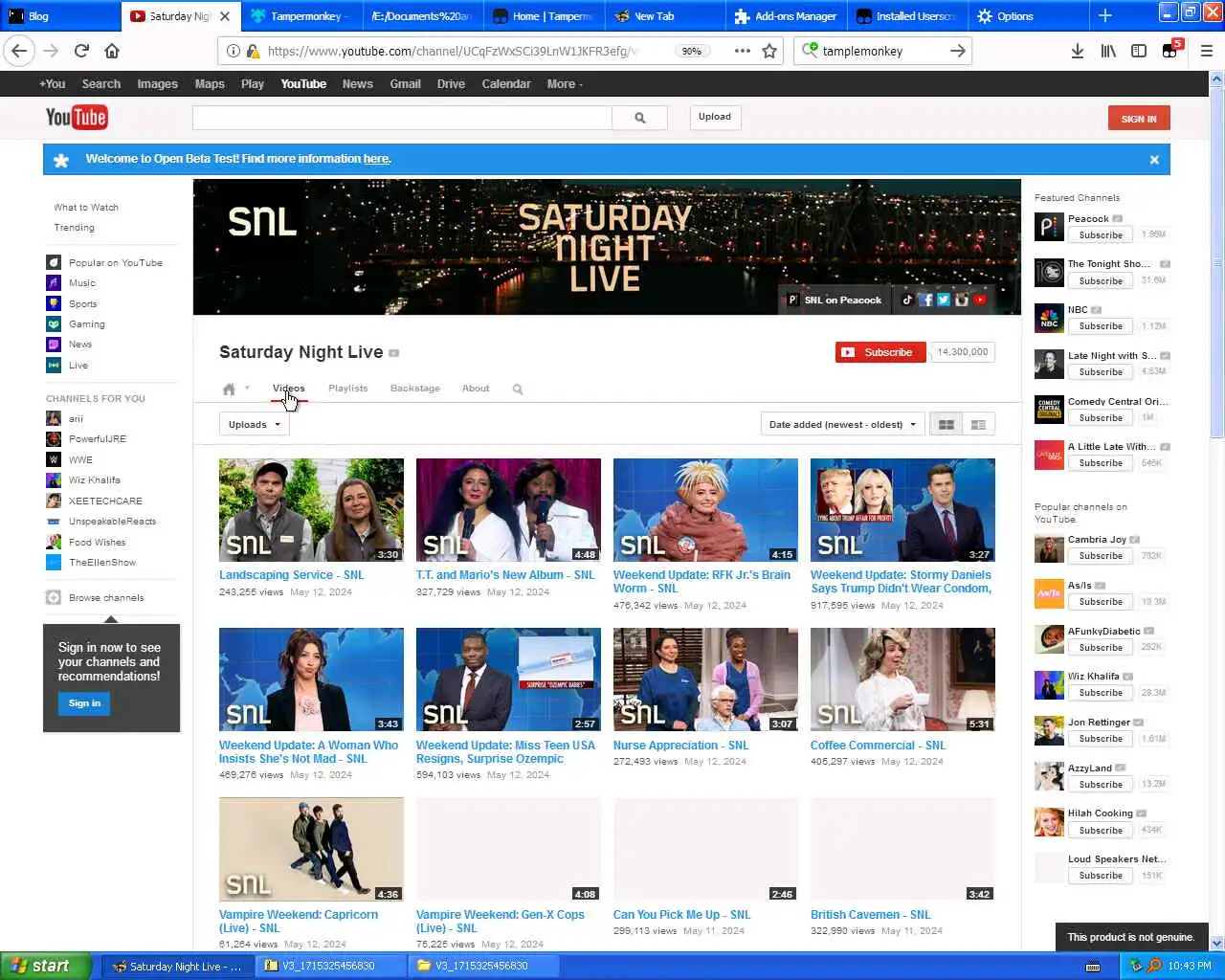Reload the page with refresh icon

click(81, 51)
